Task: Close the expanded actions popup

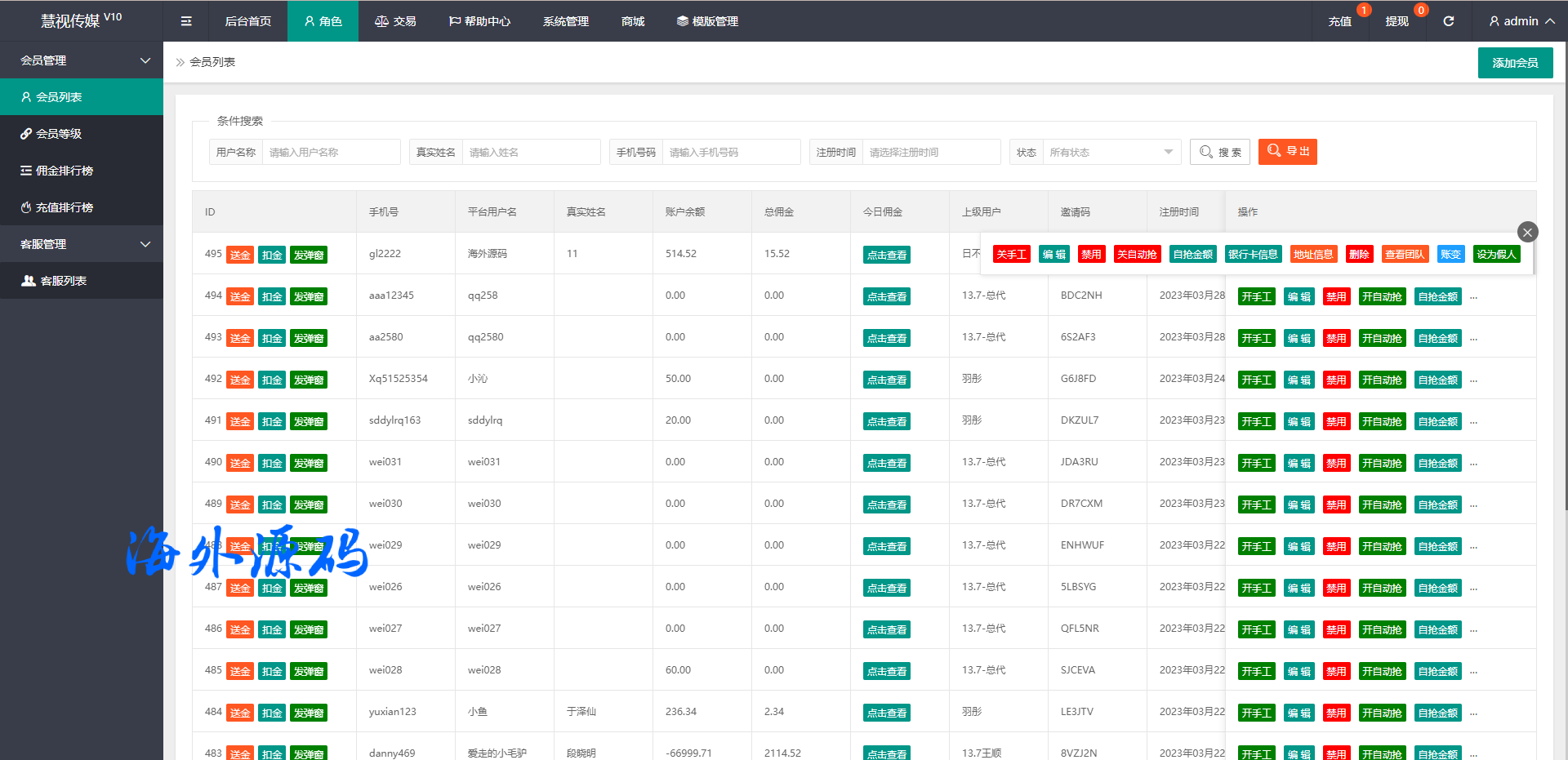Action: click(x=1527, y=232)
